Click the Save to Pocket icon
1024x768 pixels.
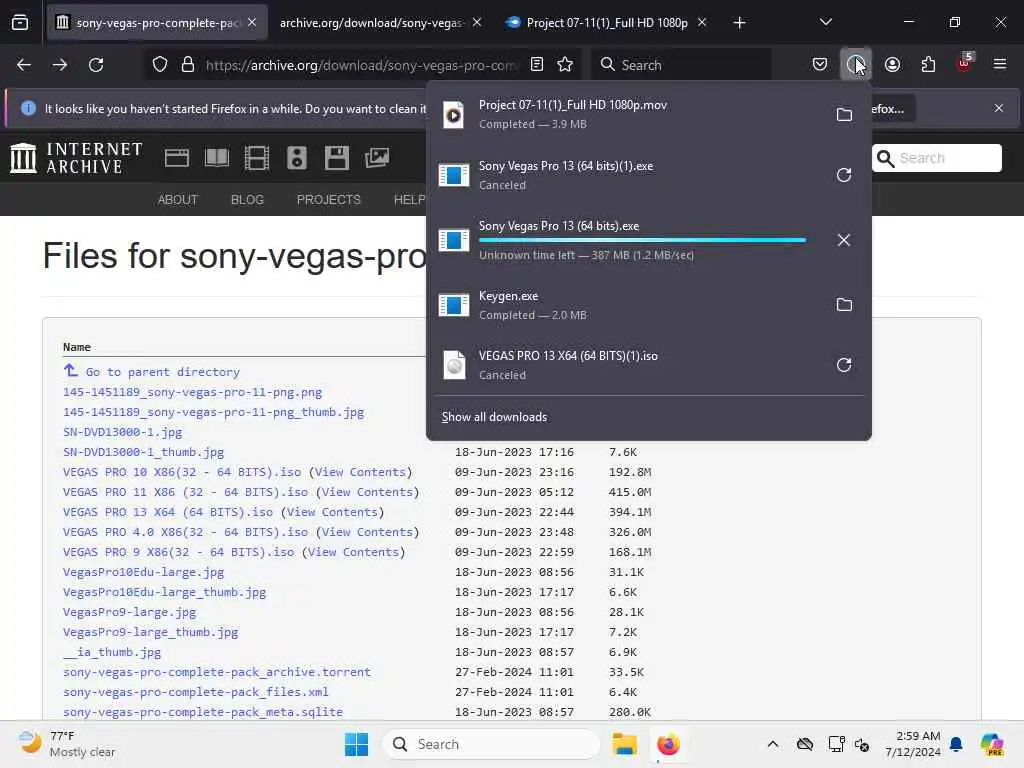click(820, 65)
